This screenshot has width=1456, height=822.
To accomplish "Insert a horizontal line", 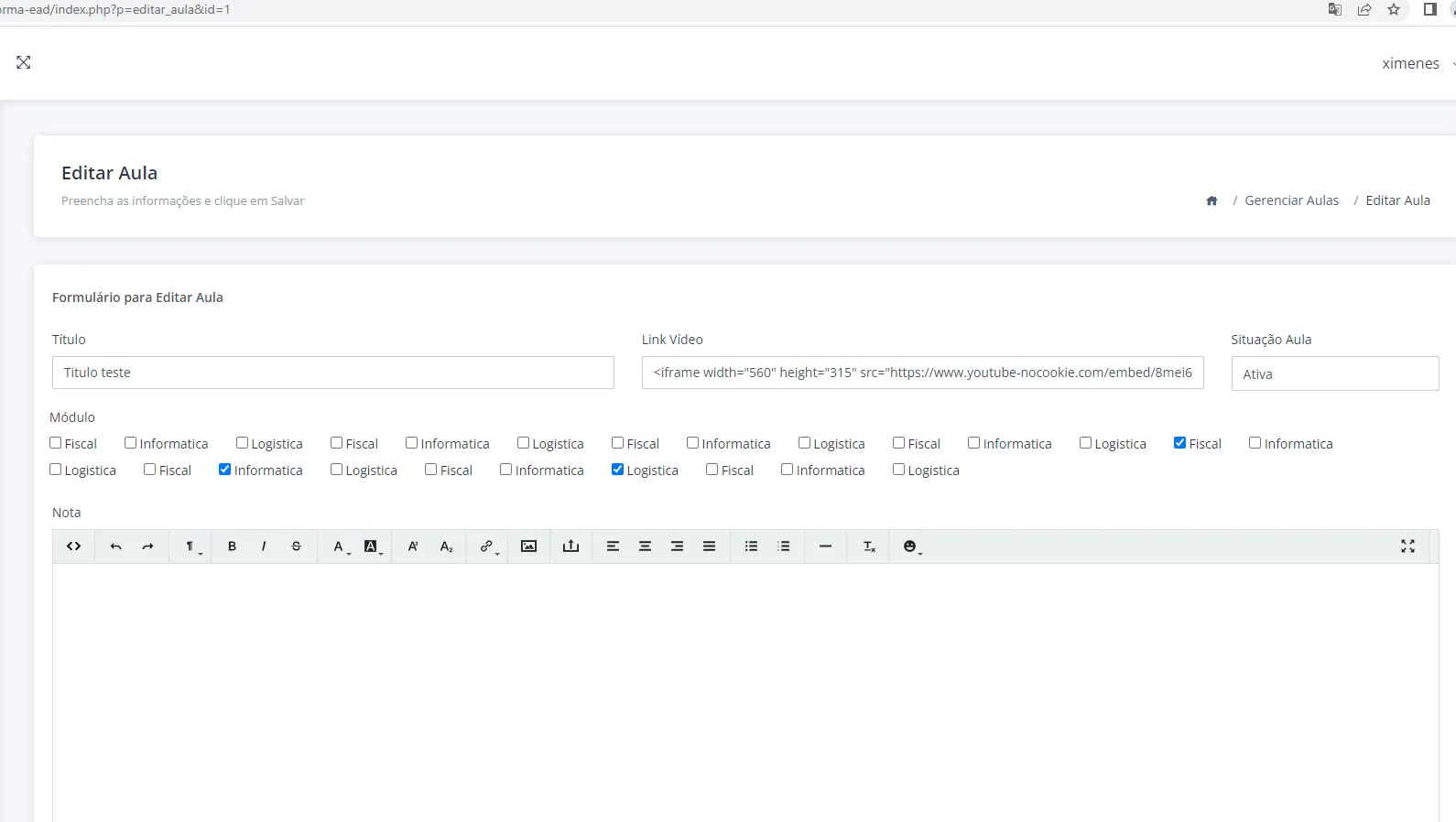I will [825, 546].
